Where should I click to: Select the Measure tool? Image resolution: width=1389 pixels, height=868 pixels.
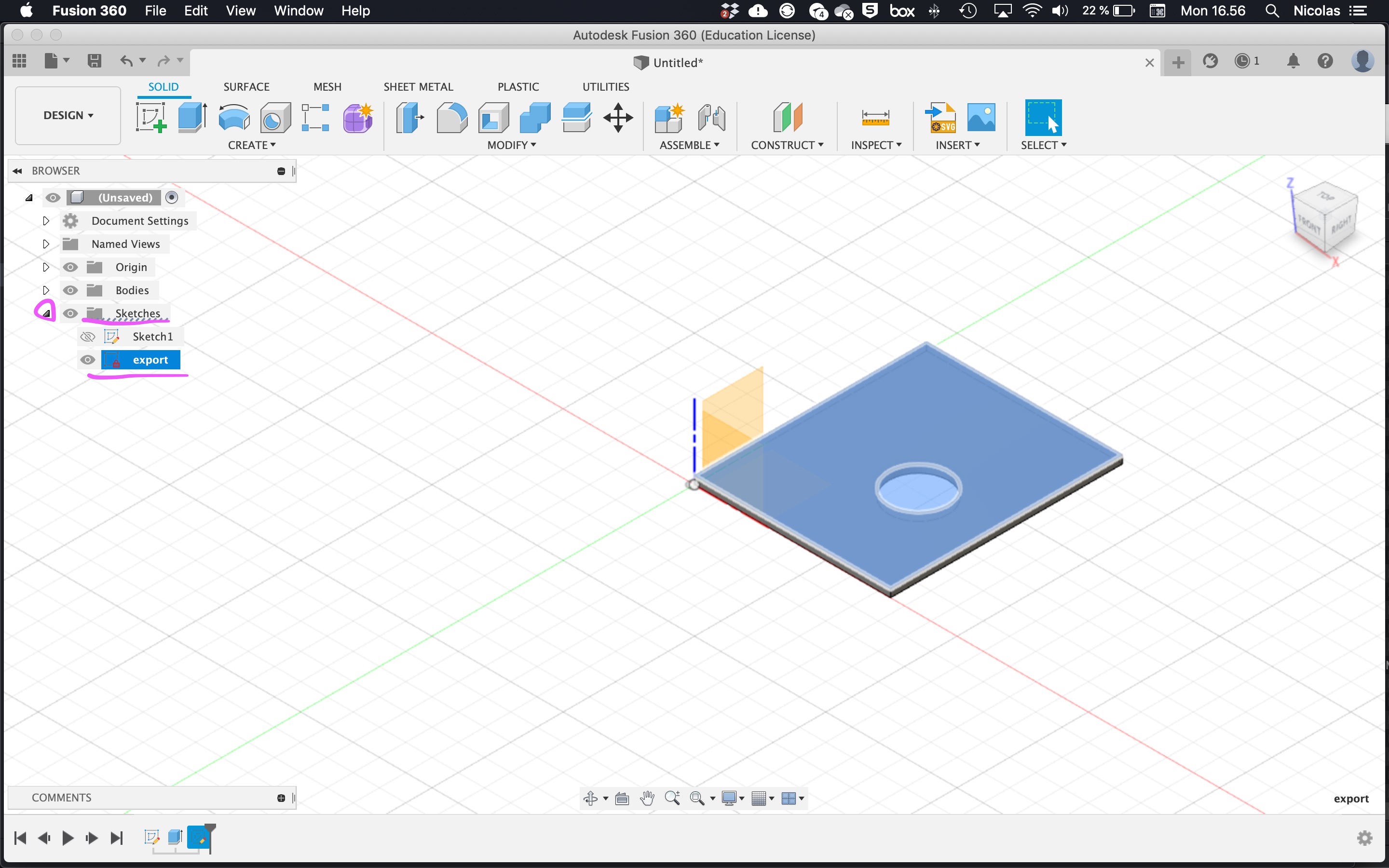click(x=875, y=118)
